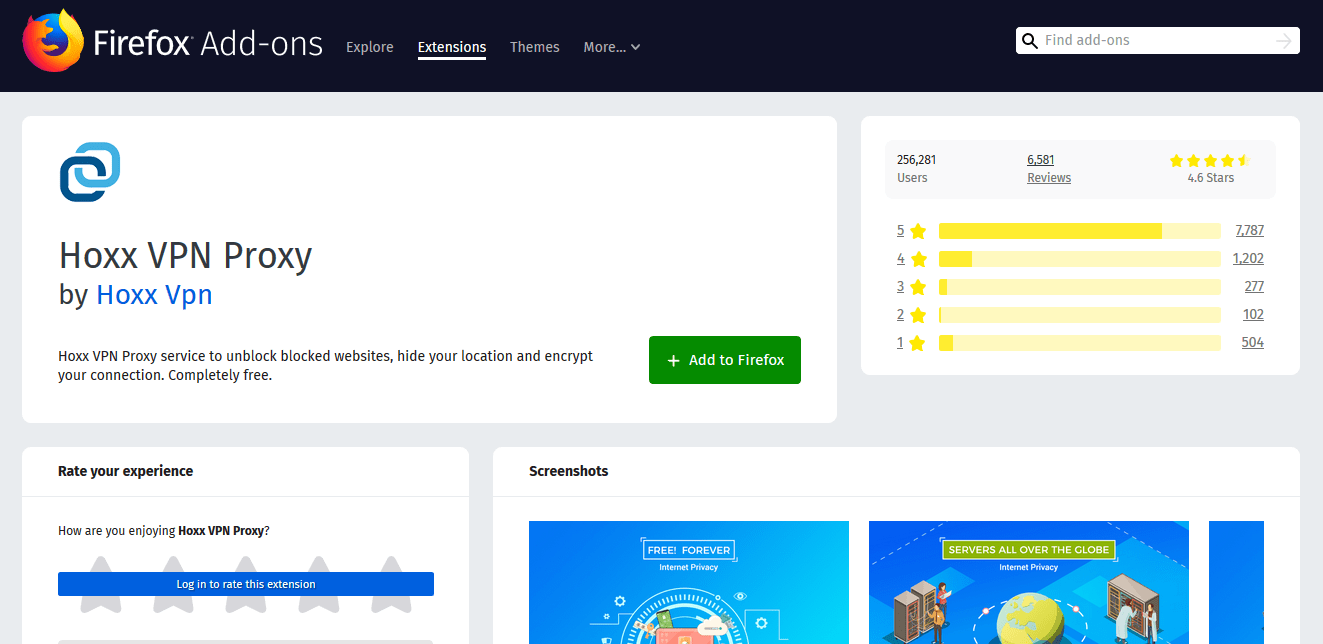The height and width of the screenshot is (644, 1323).
Task: Submit search with the arrow icon
Action: click(1285, 41)
